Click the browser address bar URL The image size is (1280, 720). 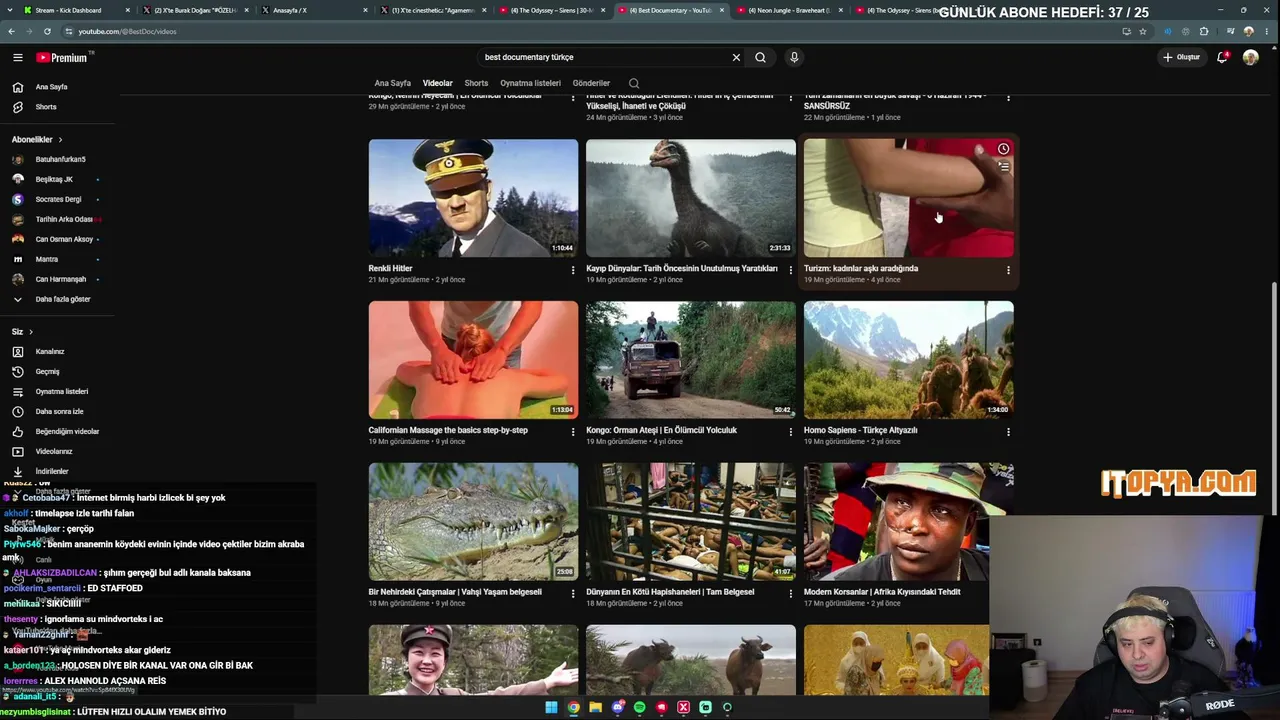click(127, 31)
